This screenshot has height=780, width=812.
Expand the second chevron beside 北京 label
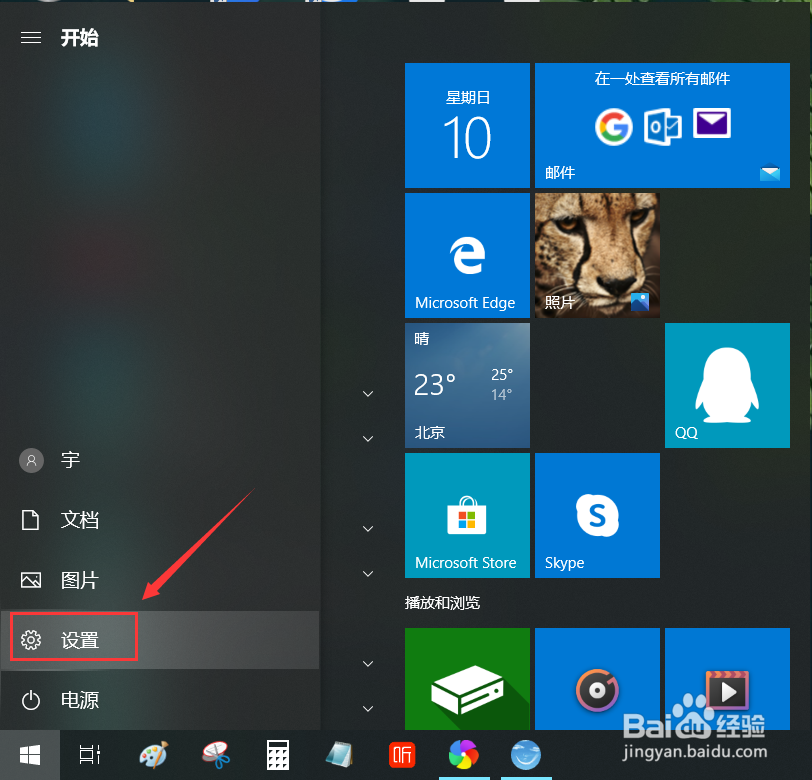pos(368,439)
